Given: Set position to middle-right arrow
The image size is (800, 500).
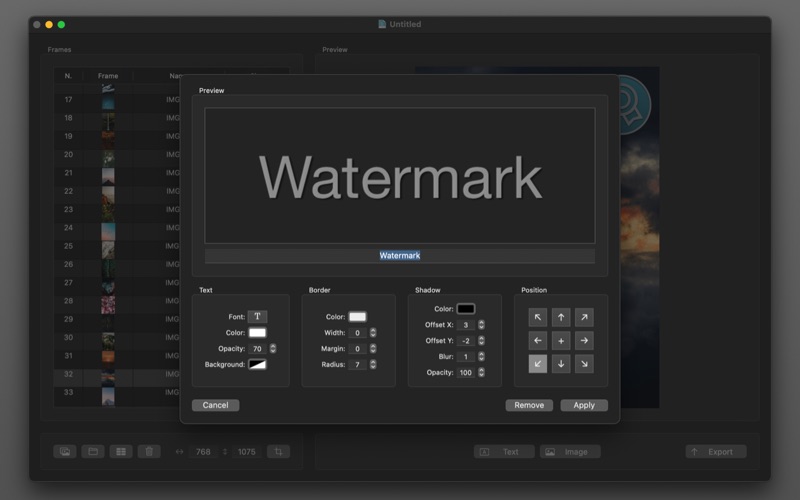Looking at the screenshot, I should [x=584, y=341].
